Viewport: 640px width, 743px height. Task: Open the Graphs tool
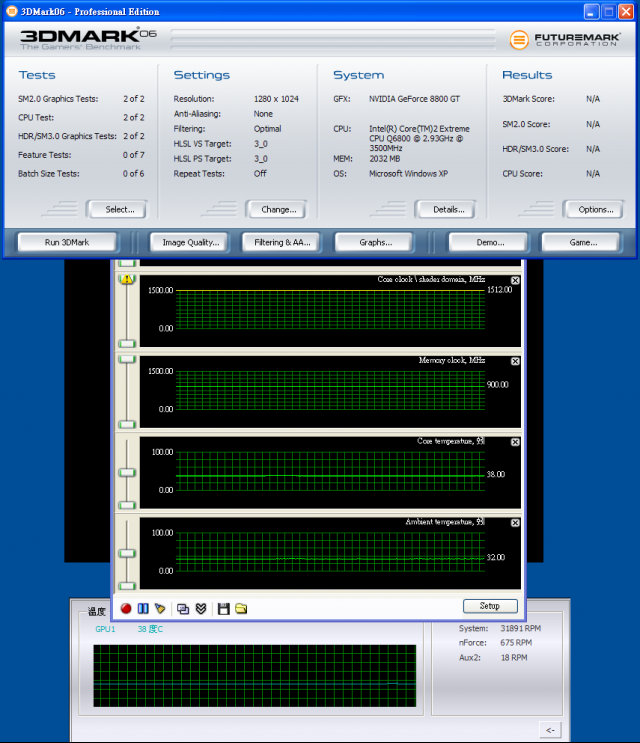(x=375, y=242)
